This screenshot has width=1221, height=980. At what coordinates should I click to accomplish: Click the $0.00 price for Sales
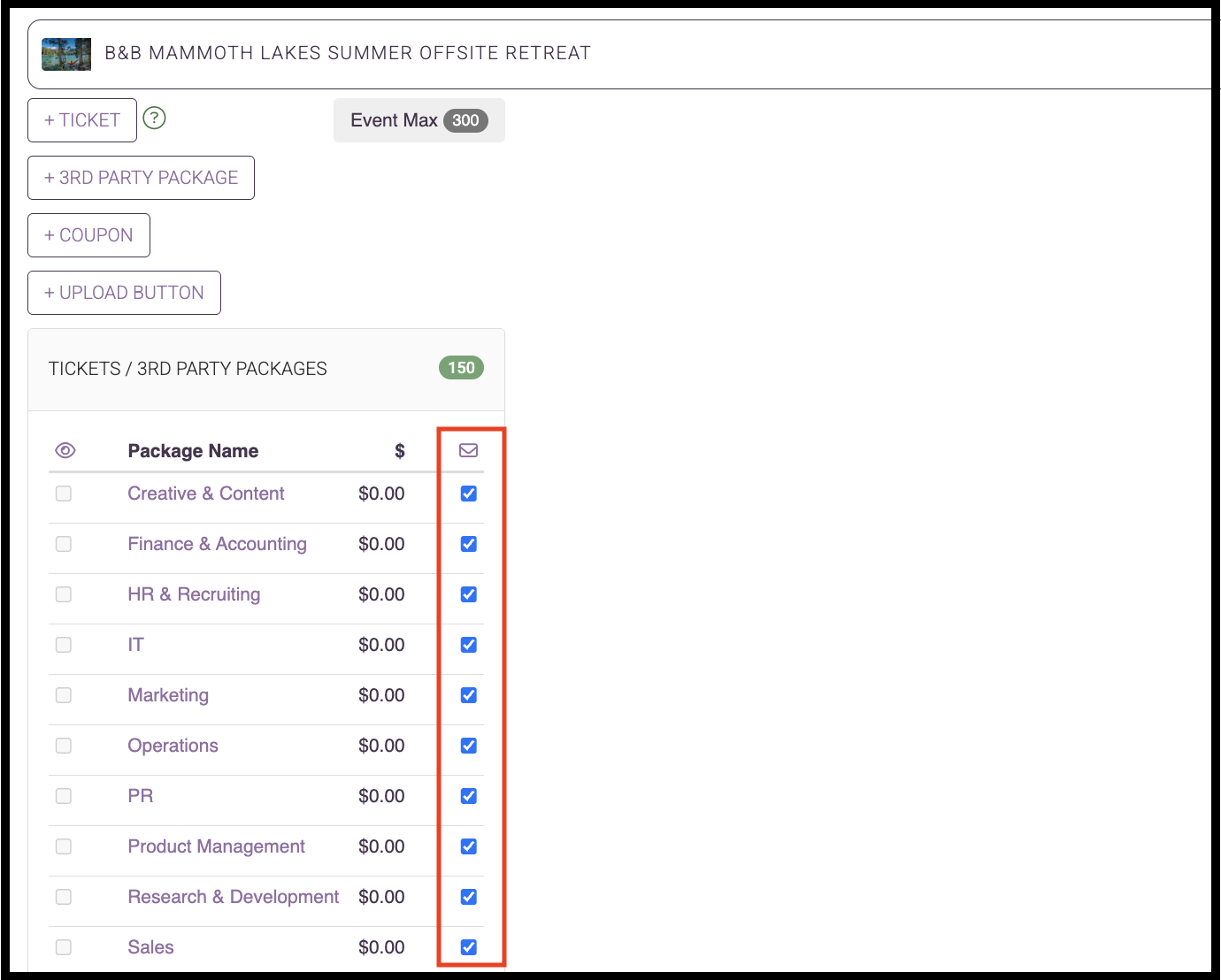(x=381, y=947)
